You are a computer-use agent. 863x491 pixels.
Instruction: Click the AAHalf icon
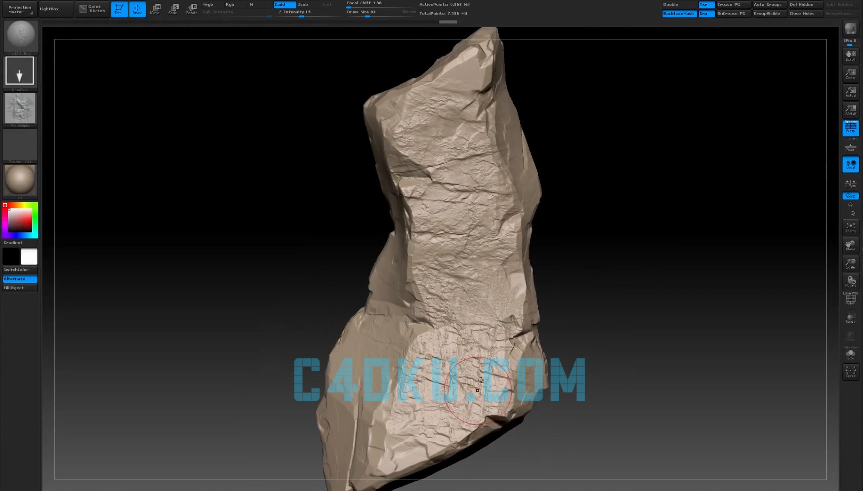(850, 110)
